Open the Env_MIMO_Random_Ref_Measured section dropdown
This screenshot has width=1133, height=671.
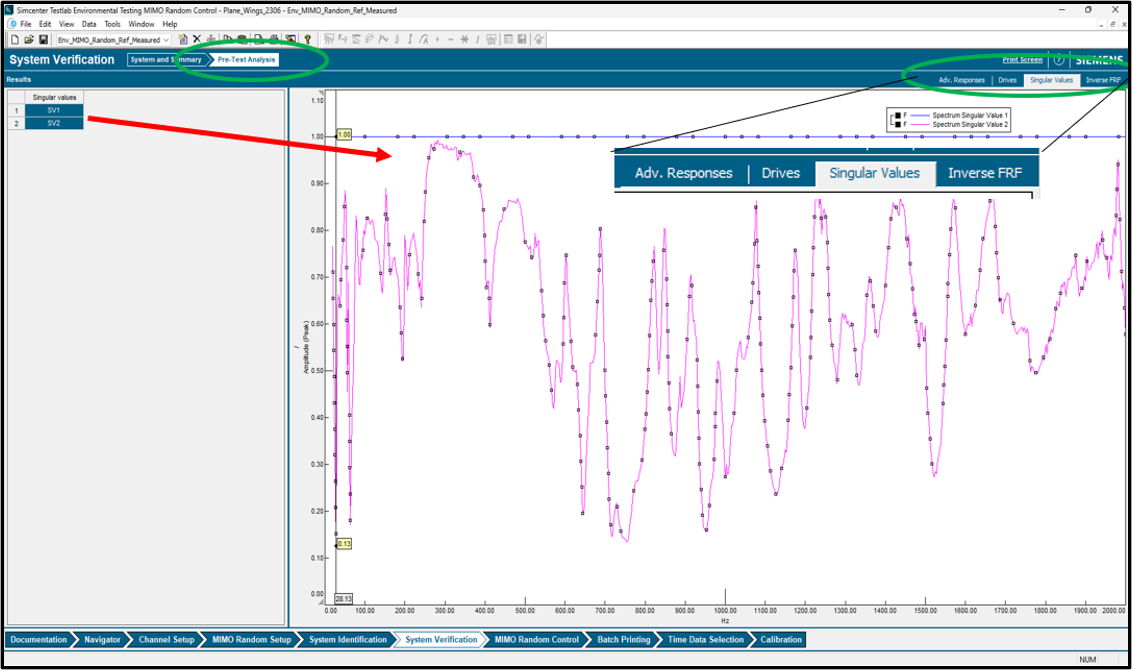tap(166, 40)
